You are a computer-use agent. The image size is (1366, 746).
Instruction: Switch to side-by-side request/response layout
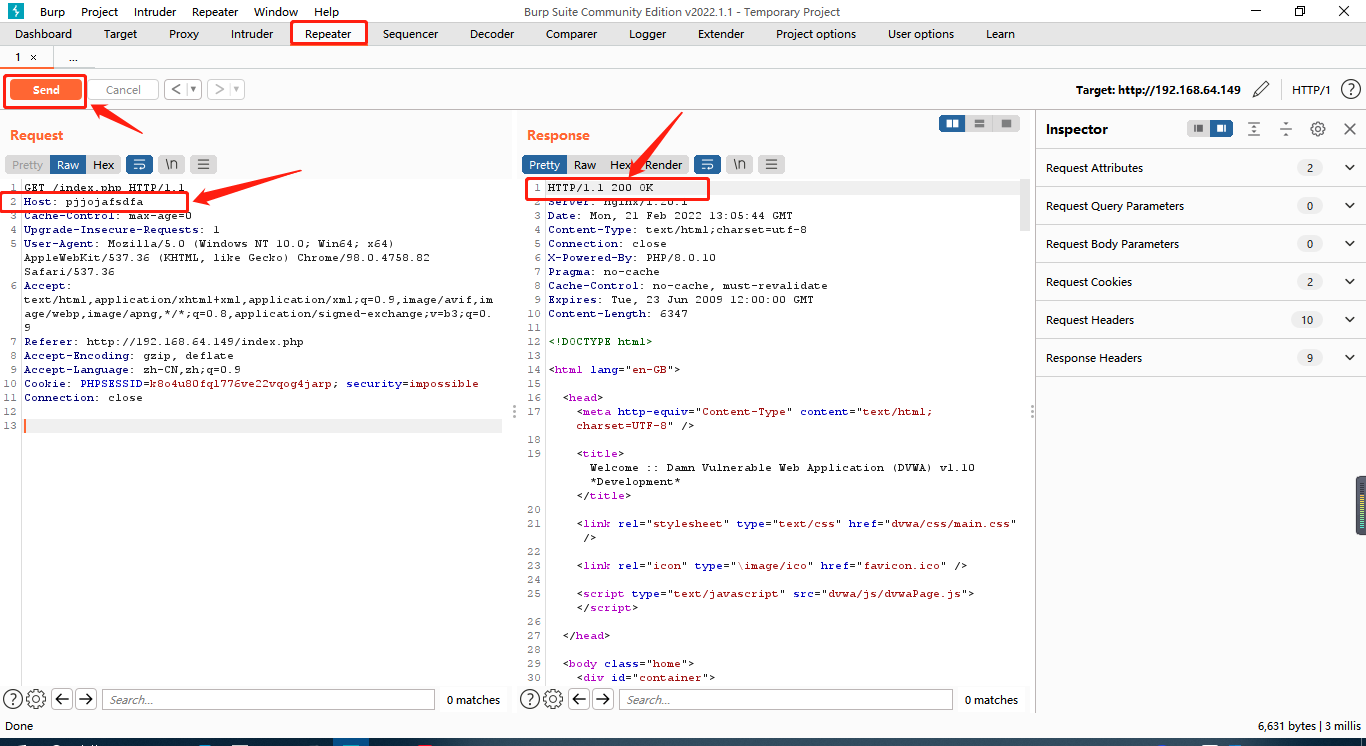tap(953, 123)
